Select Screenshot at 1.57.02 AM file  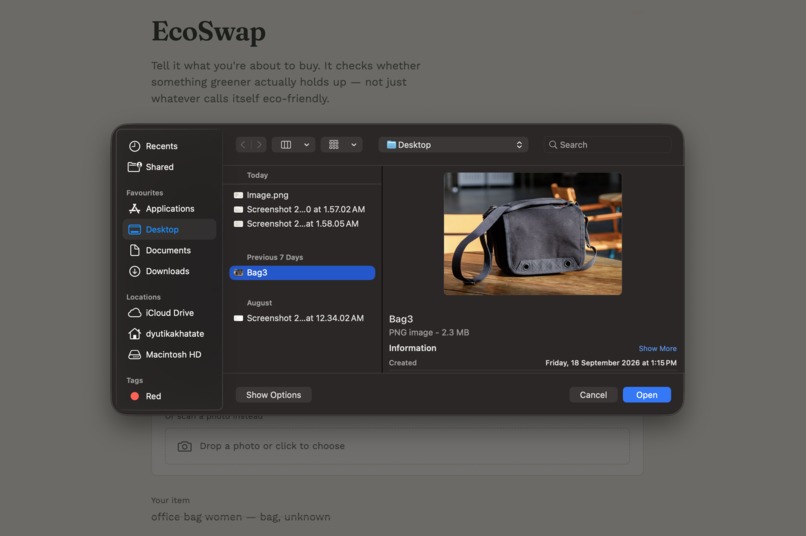[302, 210]
